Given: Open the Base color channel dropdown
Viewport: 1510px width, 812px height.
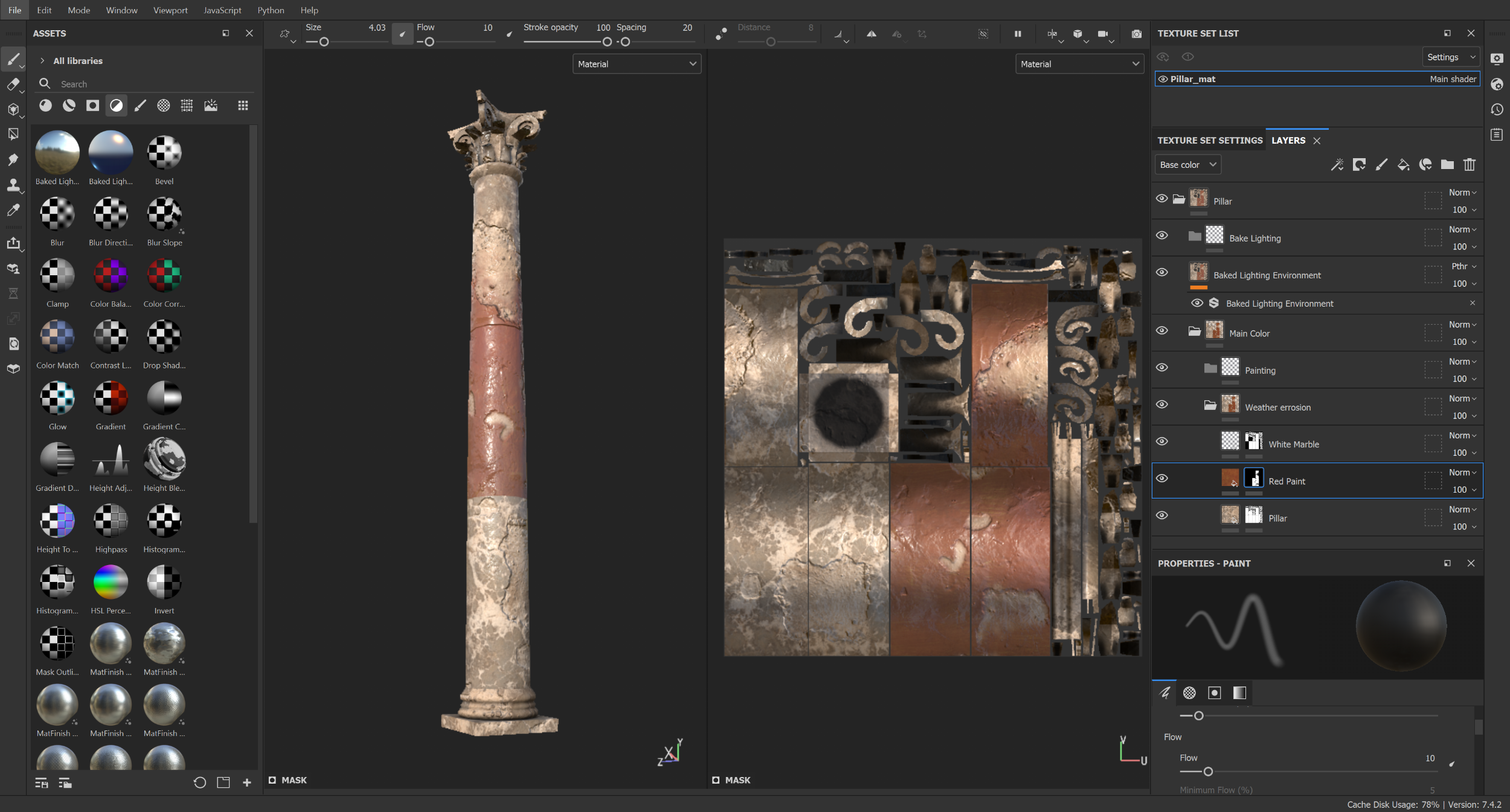Looking at the screenshot, I should coord(1187,165).
